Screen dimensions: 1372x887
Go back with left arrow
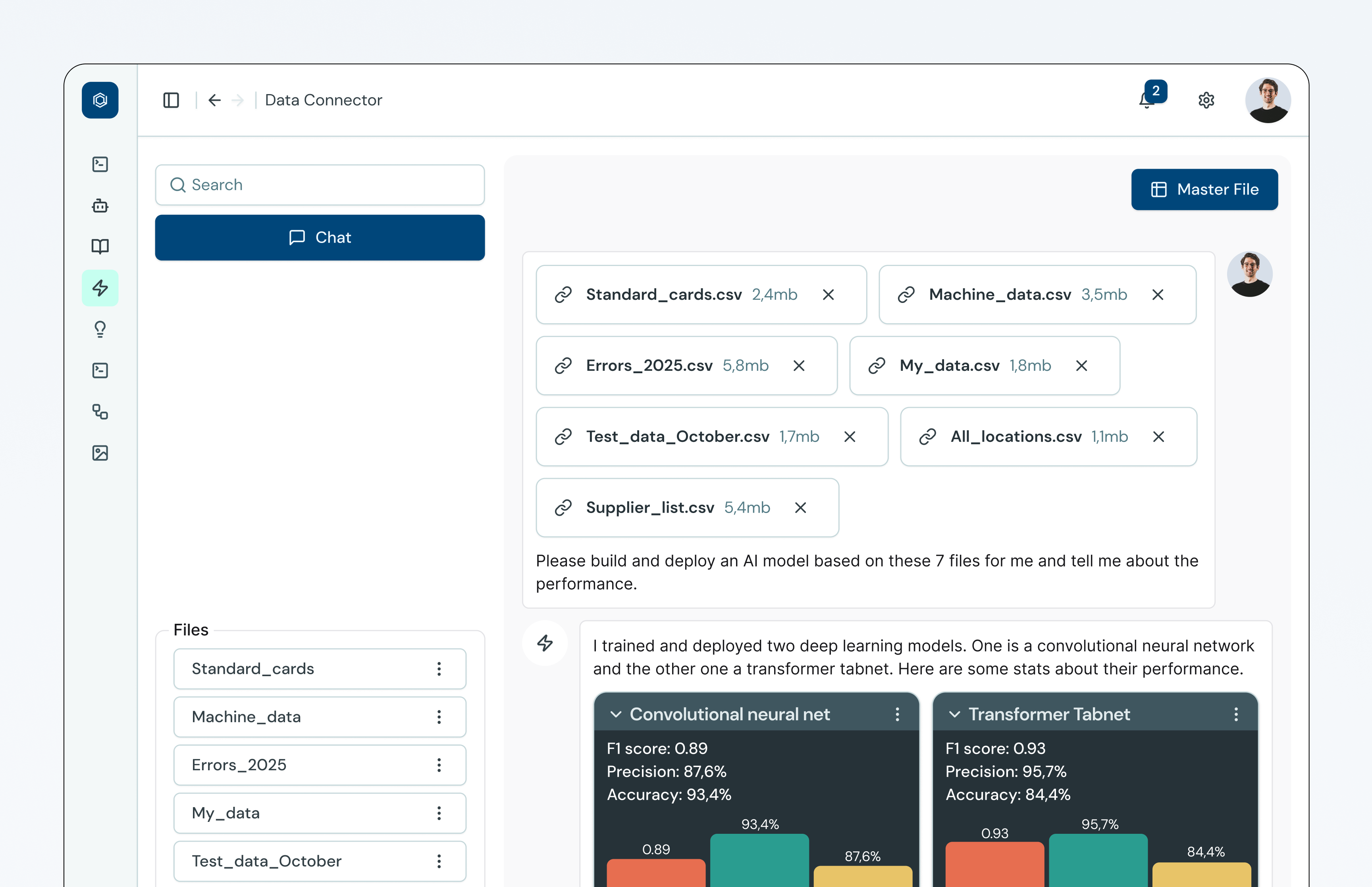pyautogui.click(x=215, y=100)
